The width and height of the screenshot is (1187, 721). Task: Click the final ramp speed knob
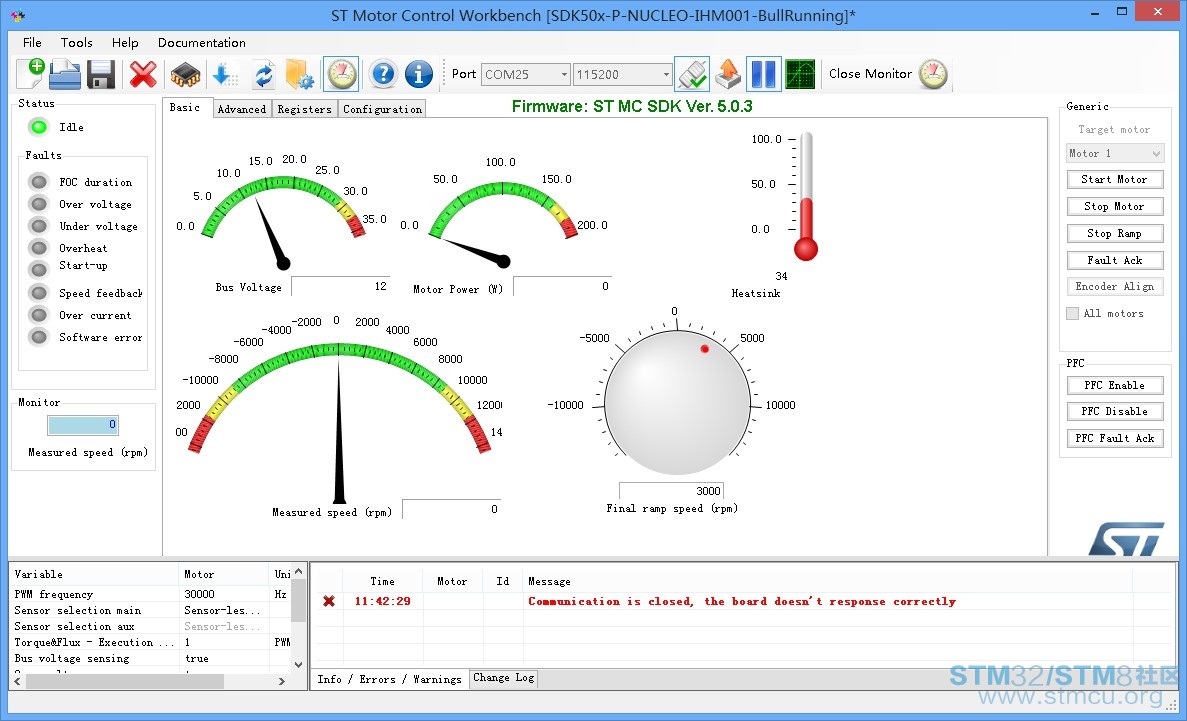point(678,403)
